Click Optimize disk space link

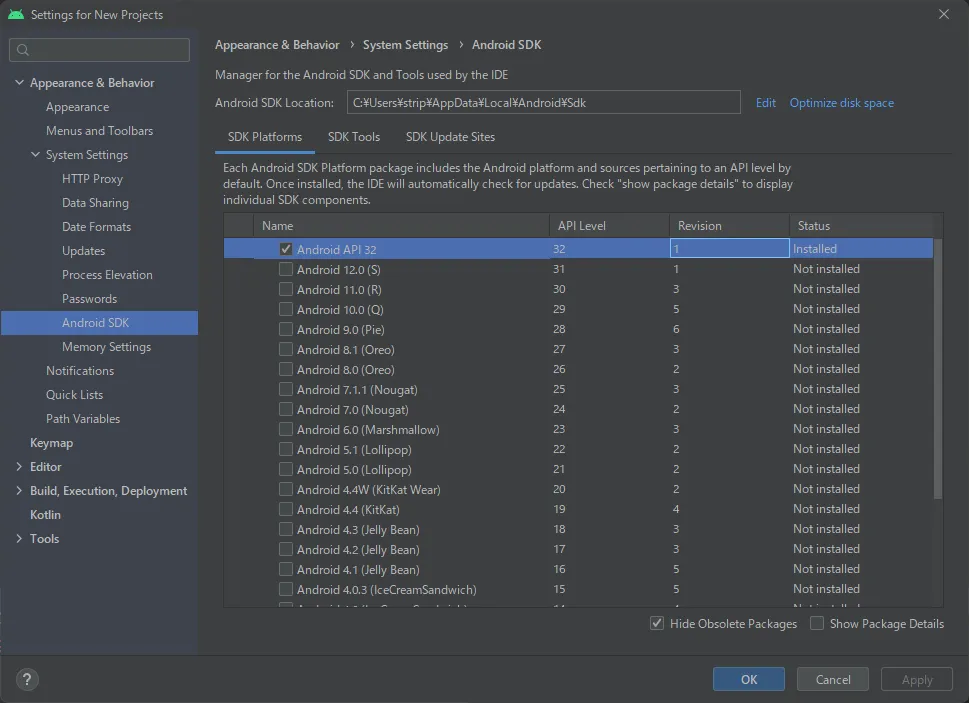pos(841,103)
